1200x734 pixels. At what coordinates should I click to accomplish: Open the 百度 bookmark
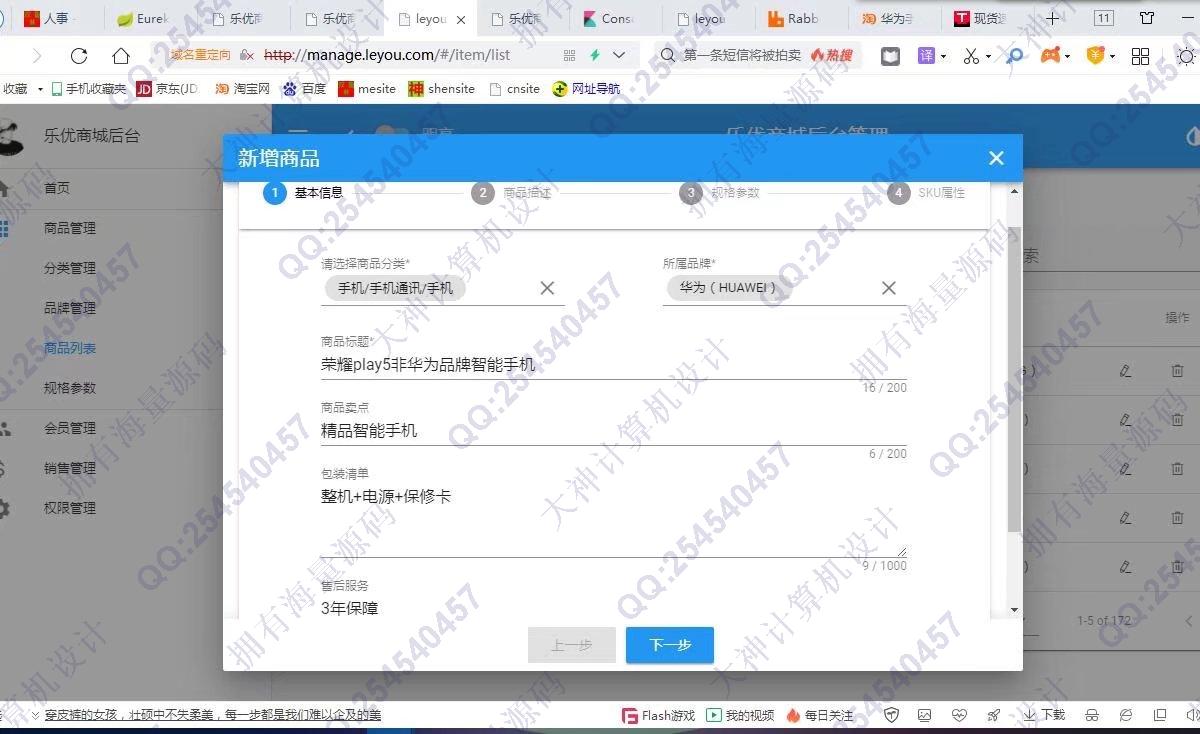304,89
